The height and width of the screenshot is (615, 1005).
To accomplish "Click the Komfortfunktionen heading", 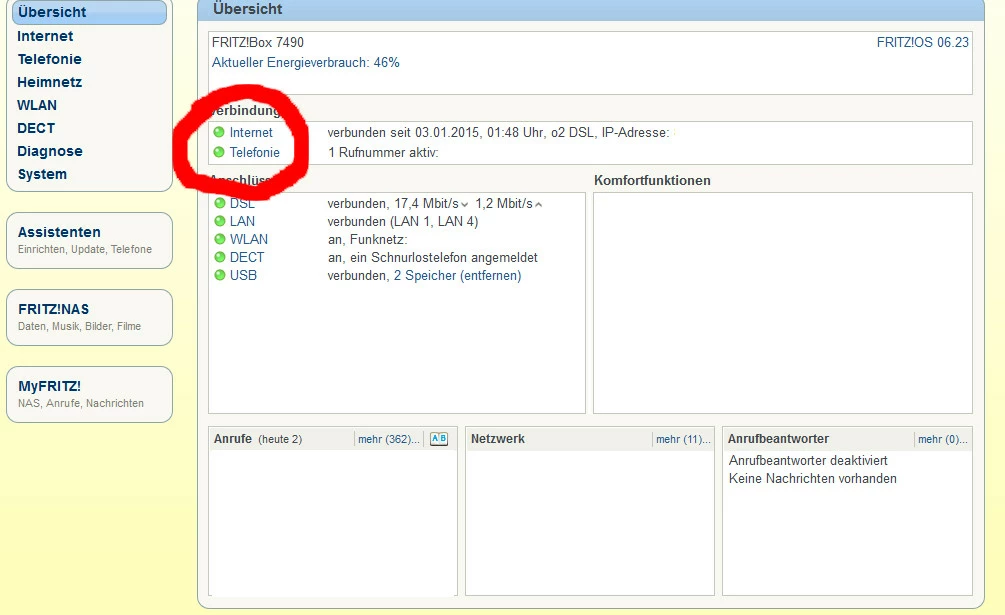I will (652, 180).
